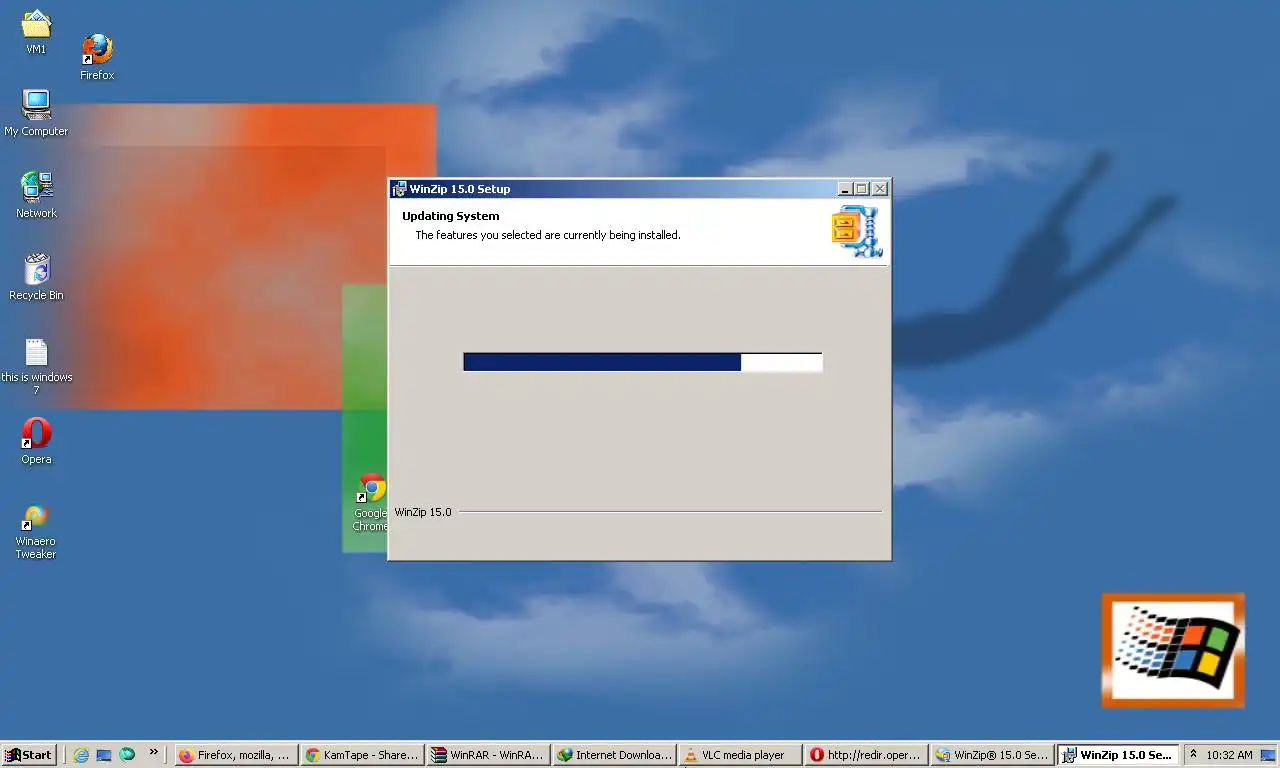Open My Computer desktop icon

(36, 113)
